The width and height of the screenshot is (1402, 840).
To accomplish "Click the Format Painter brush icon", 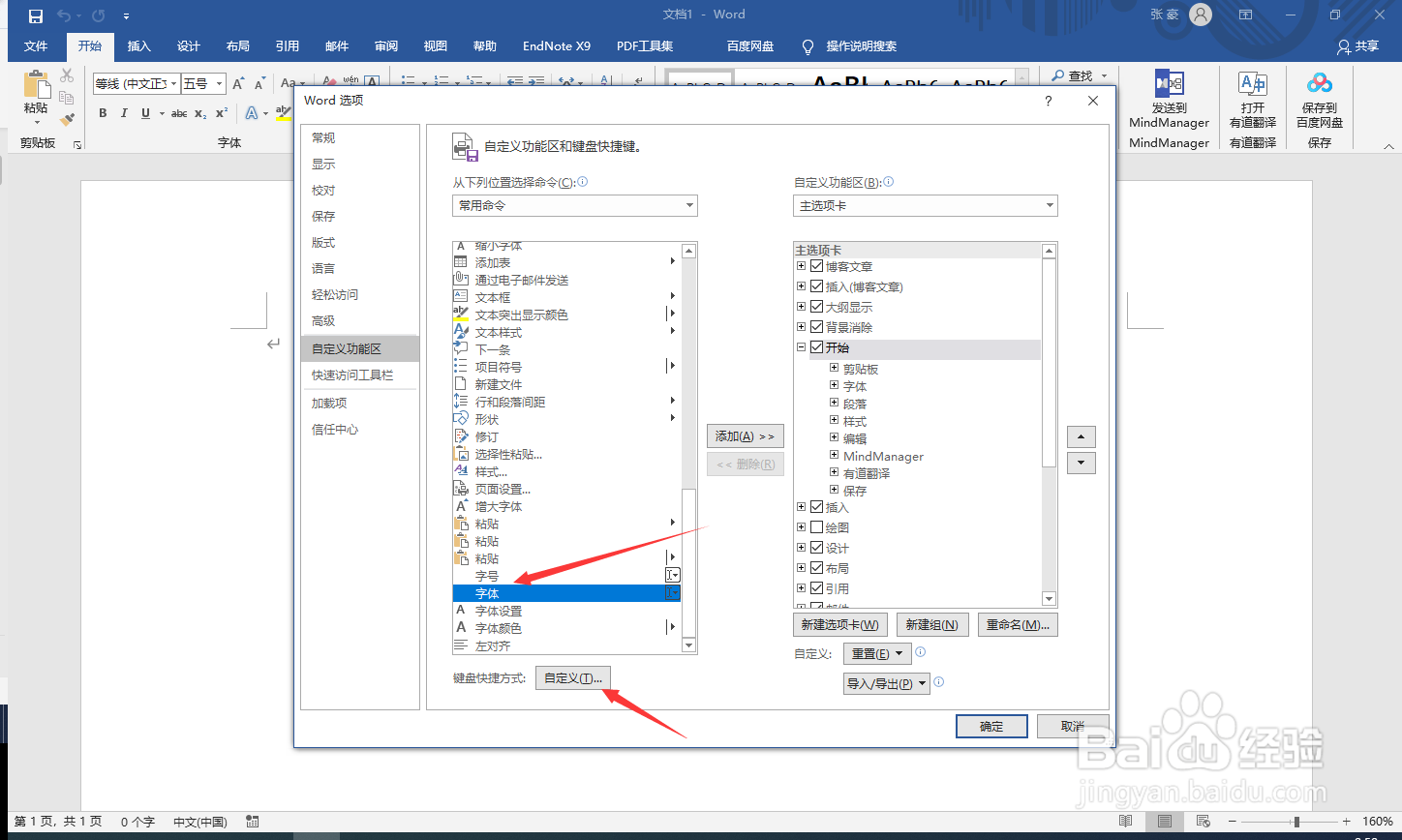I will [x=67, y=119].
